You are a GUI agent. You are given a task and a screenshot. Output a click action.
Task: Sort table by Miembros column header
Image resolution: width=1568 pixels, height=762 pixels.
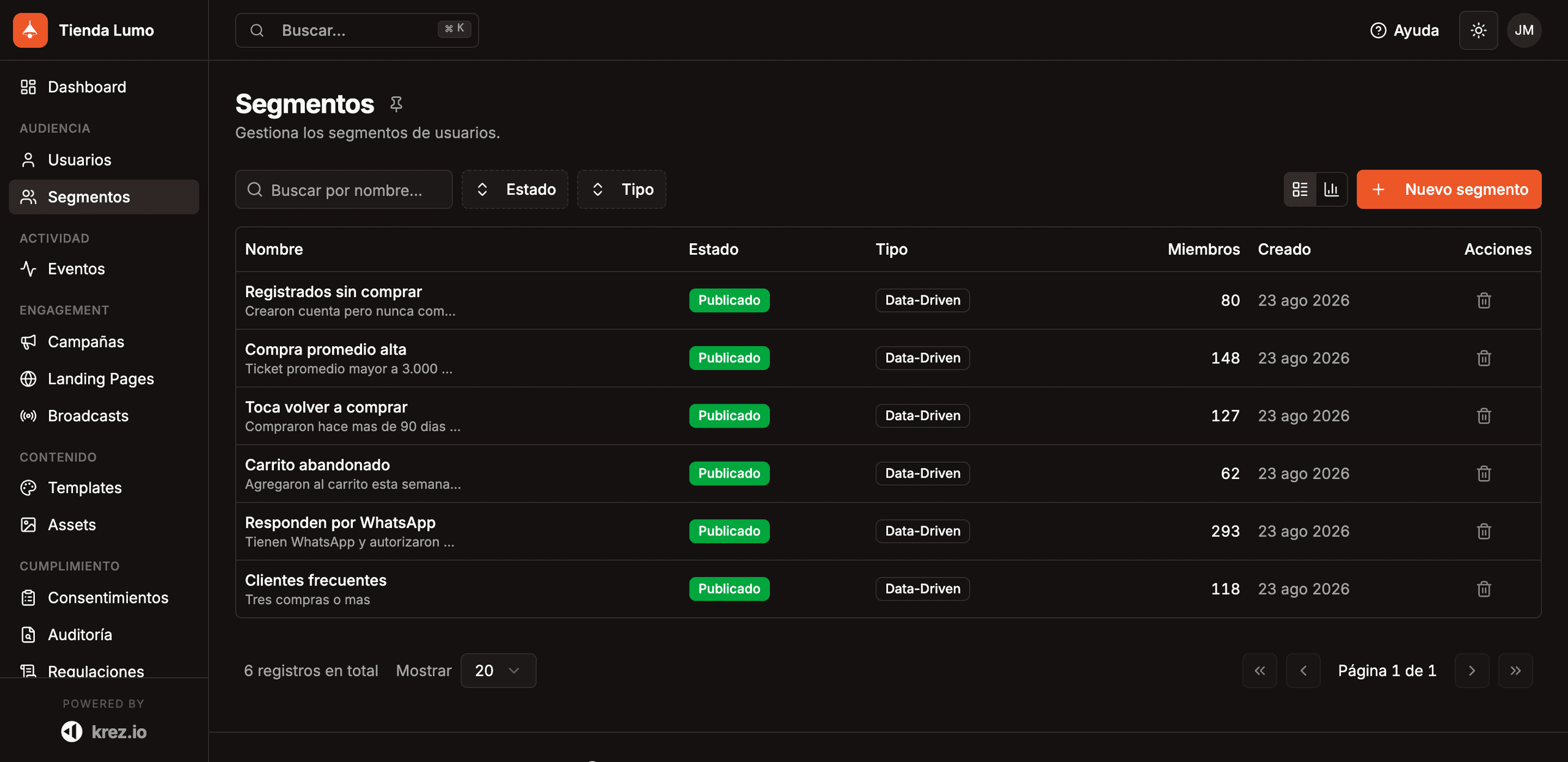(1203, 249)
